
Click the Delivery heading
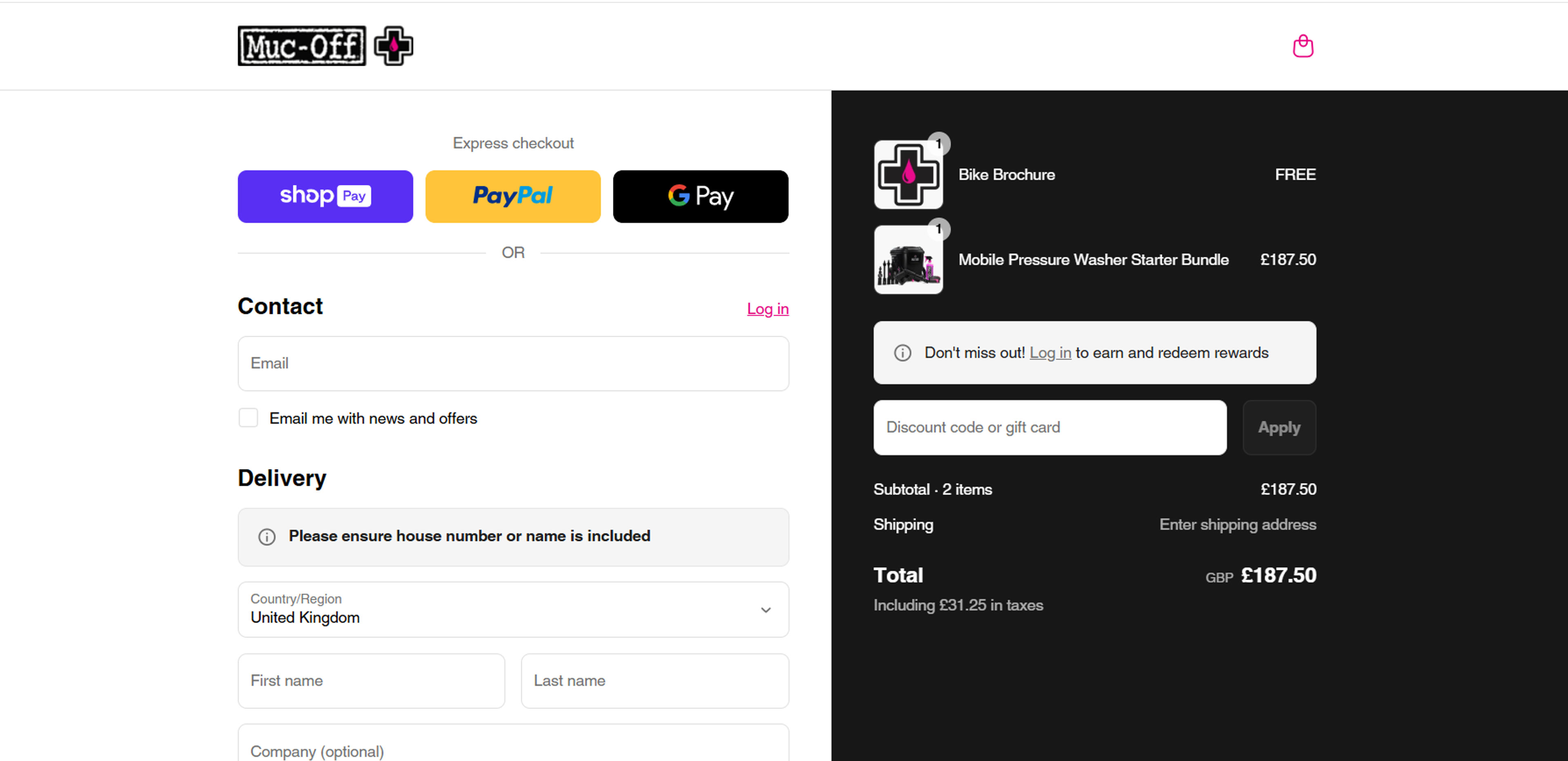(x=282, y=478)
